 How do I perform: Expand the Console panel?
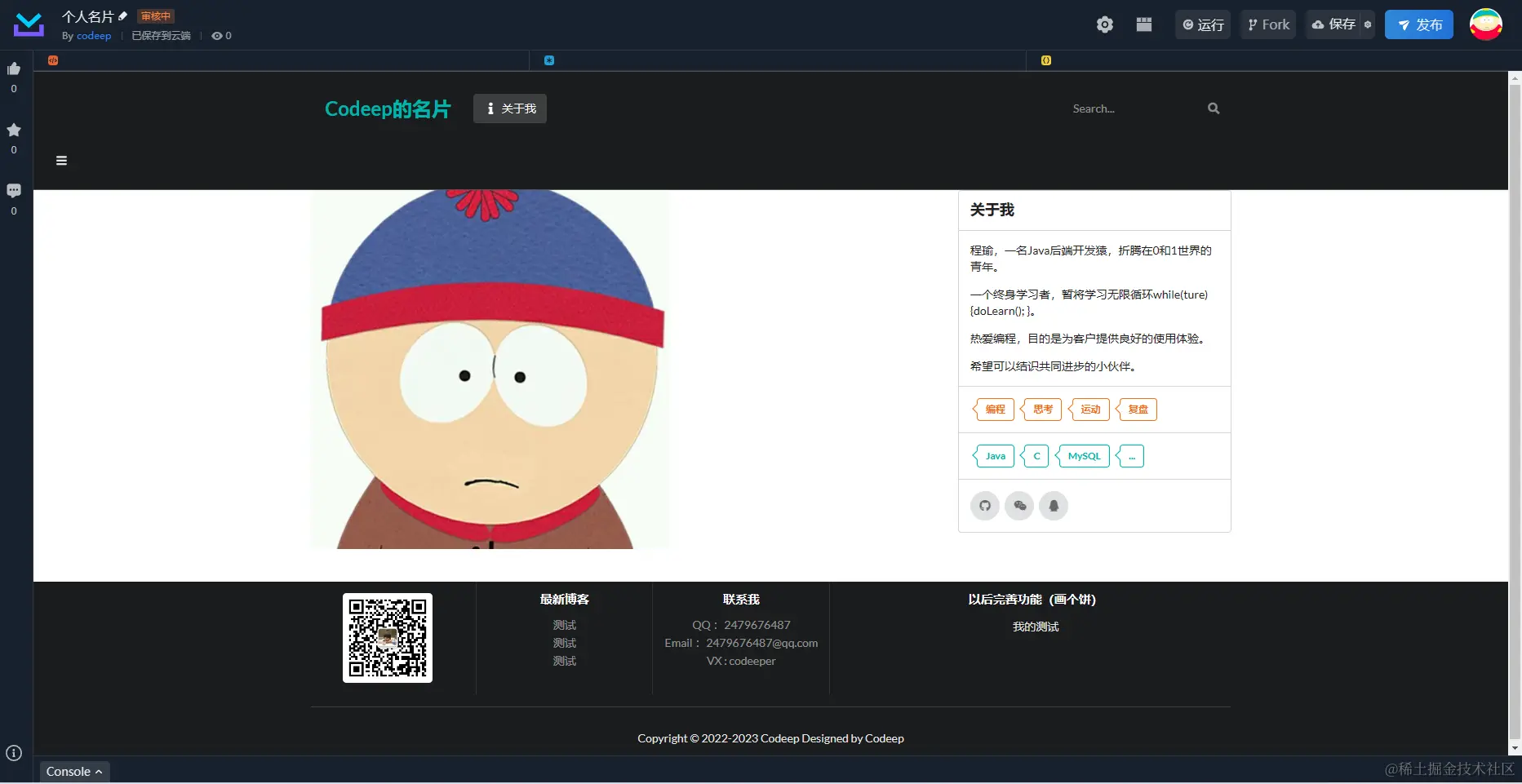(x=74, y=771)
